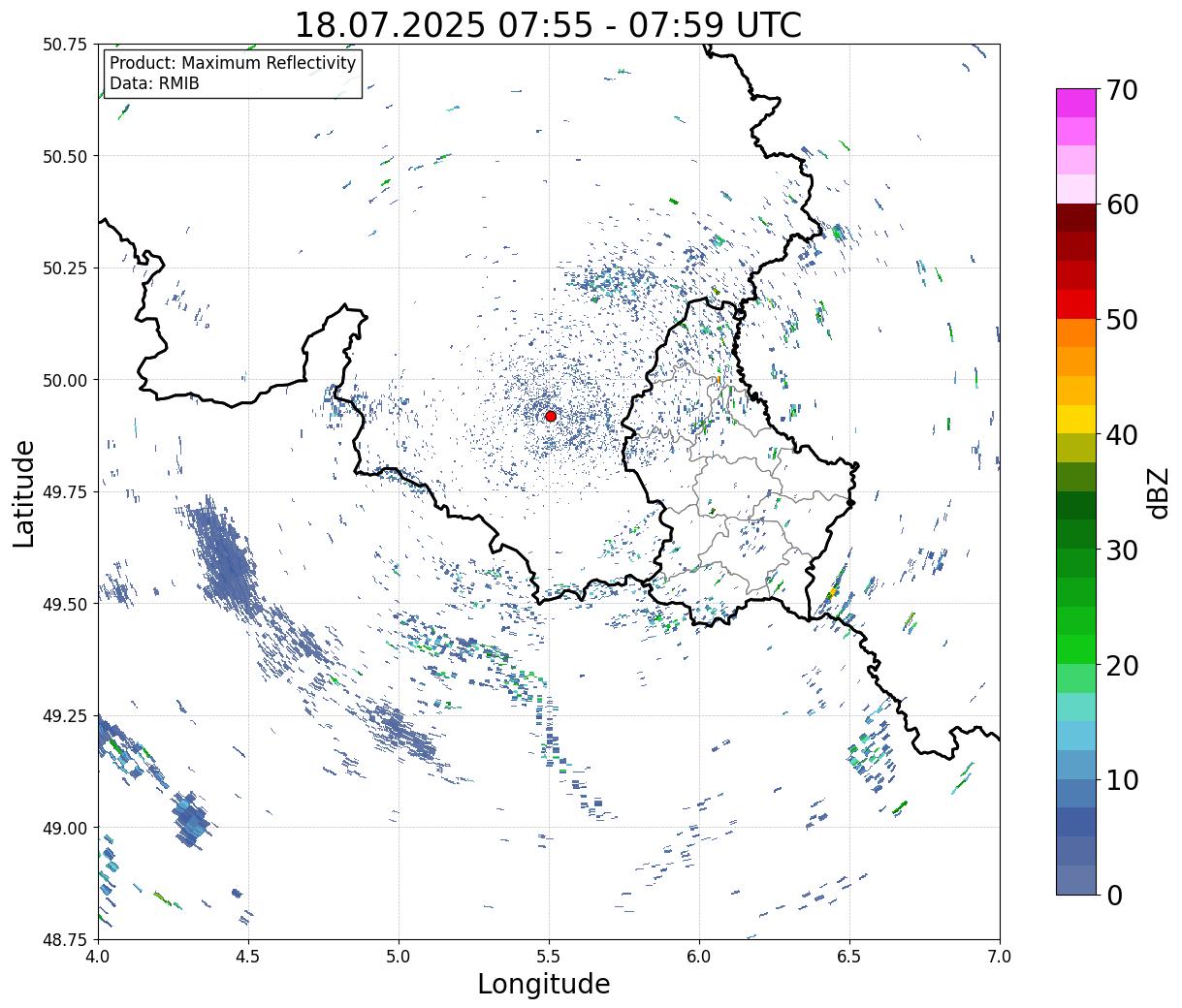Click the 'Data: RMIB' label
1182x1008 pixels.
click(154, 83)
